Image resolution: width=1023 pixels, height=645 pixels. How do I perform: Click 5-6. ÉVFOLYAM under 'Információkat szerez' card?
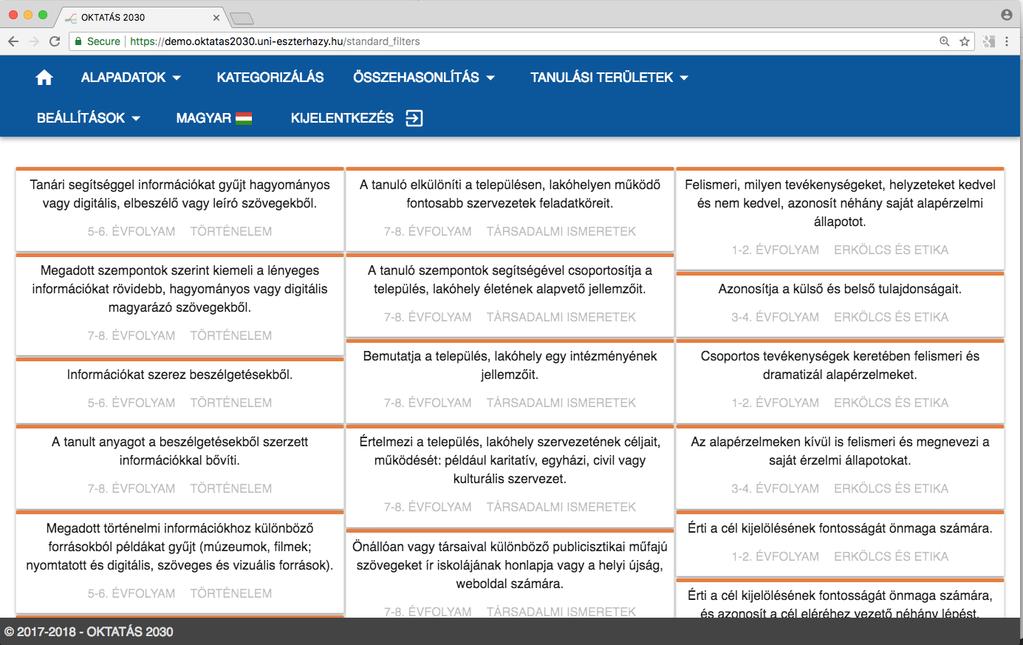(131, 403)
